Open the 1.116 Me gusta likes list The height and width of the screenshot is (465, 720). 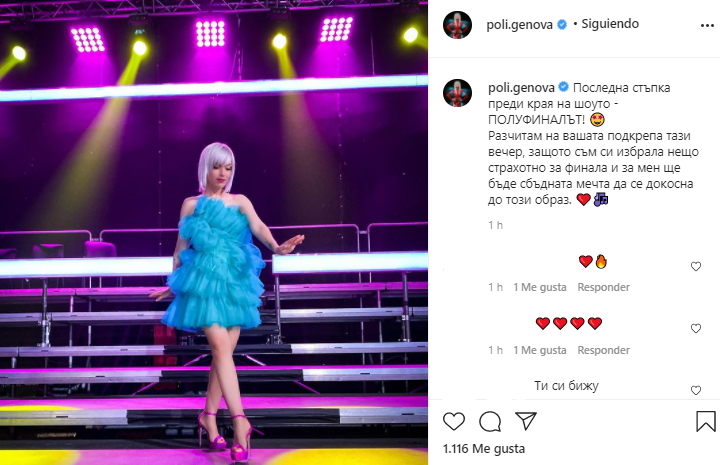pyautogui.click(x=484, y=448)
